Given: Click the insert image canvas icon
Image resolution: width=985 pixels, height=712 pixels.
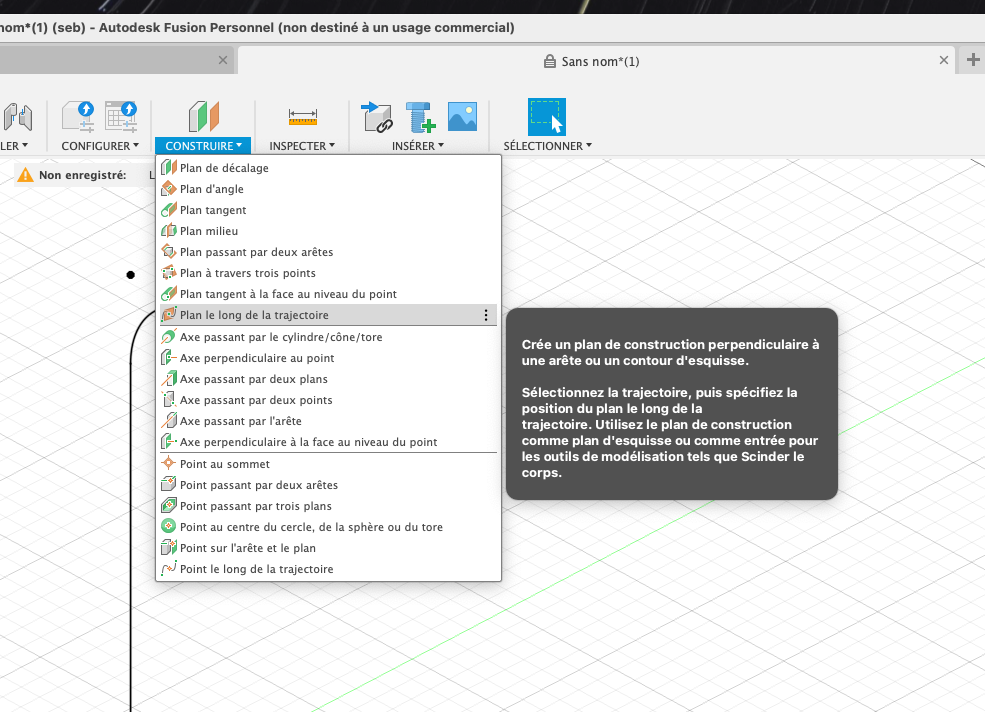Looking at the screenshot, I should click(x=462, y=116).
